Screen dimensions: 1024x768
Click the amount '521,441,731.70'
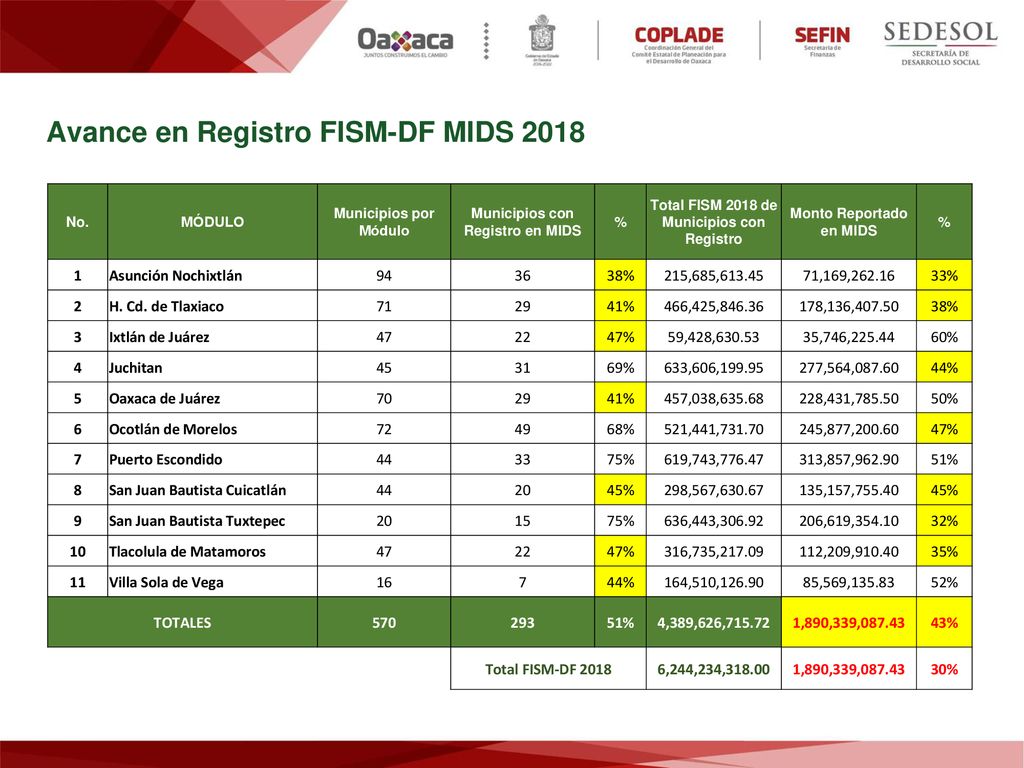click(714, 429)
